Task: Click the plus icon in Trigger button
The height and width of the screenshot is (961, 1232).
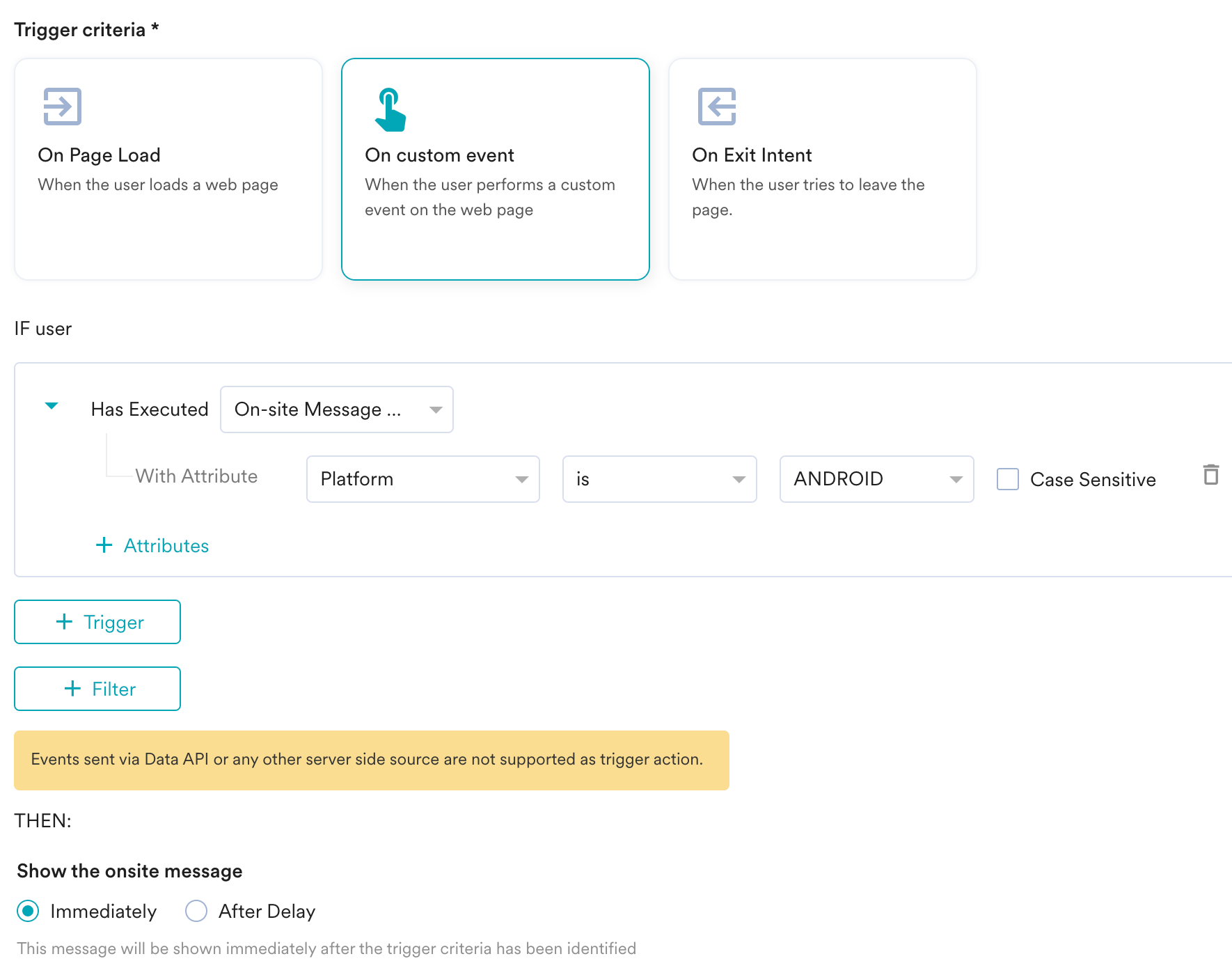Action: 64,622
